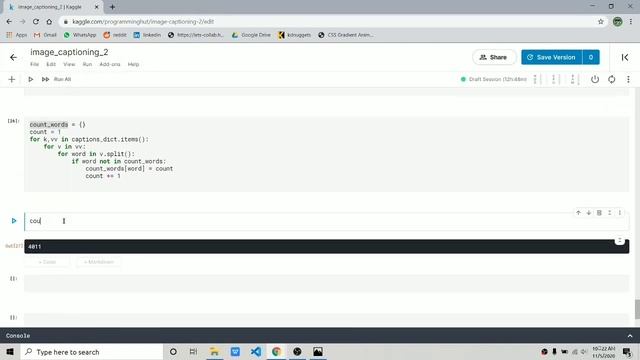The width and height of the screenshot is (640, 360).
Task: Open File Explorer from taskbar
Action: click(x=214, y=352)
